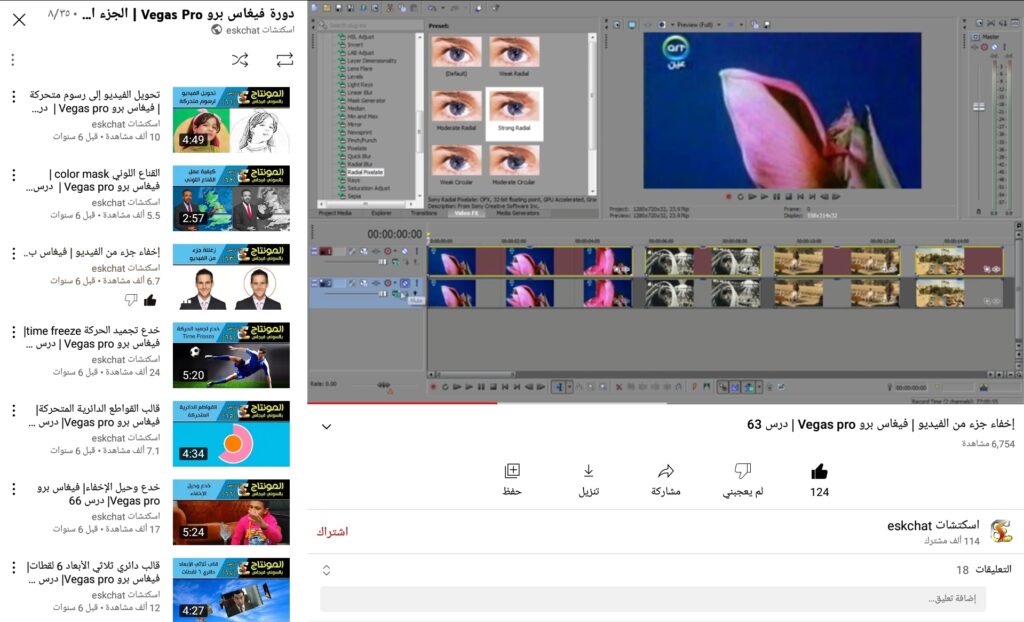Toggle loop playlist repeat icon

(285, 60)
